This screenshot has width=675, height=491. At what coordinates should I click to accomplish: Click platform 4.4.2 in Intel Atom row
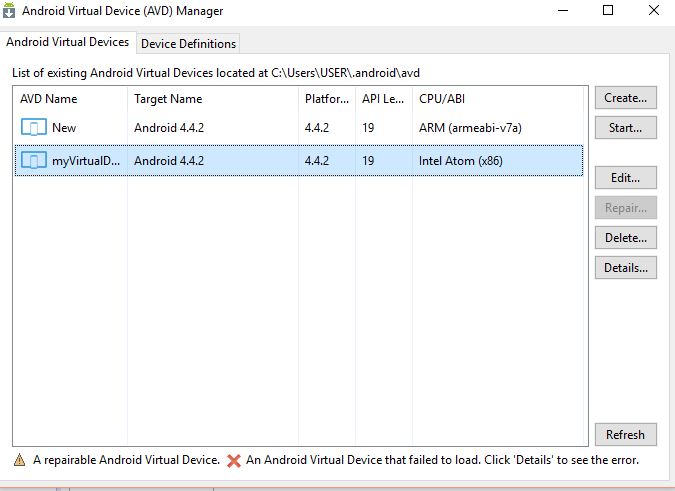(x=317, y=161)
